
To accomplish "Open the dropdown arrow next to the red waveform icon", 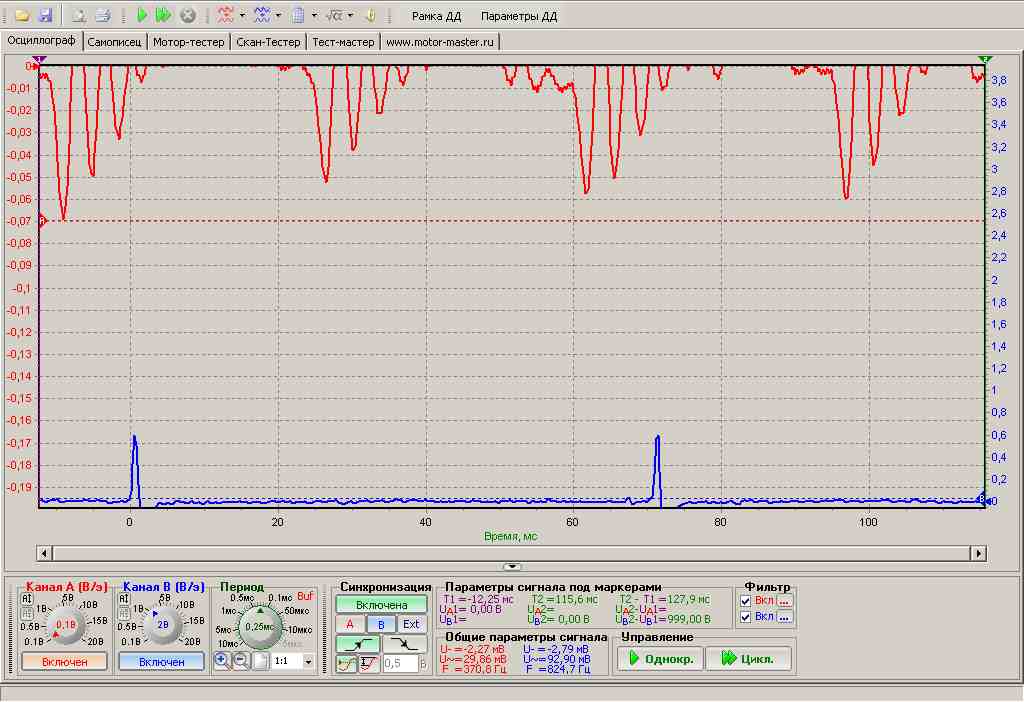I will pos(243,16).
